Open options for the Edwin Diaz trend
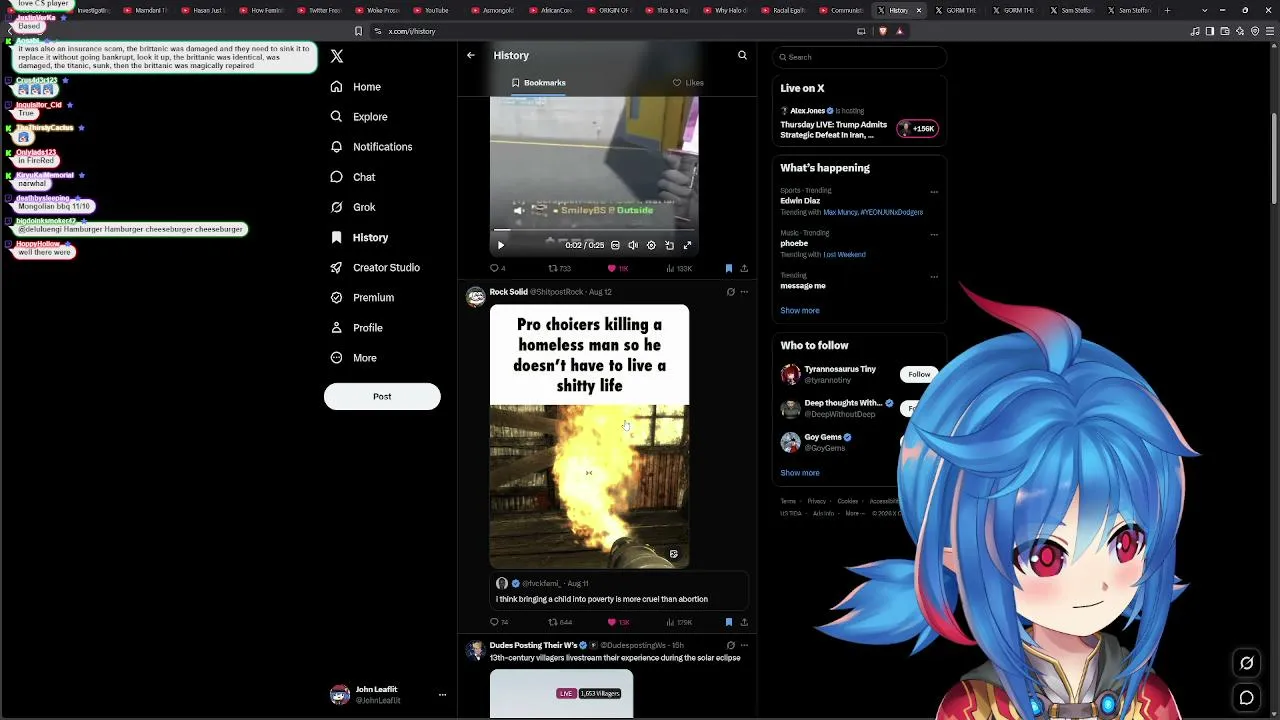 pyautogui.click(x=934, y=191)
